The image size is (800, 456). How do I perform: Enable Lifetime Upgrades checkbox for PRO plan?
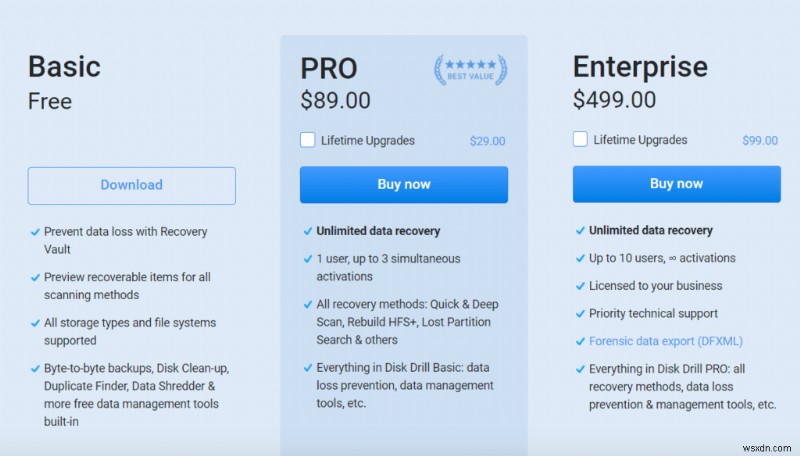coord(308,140)
